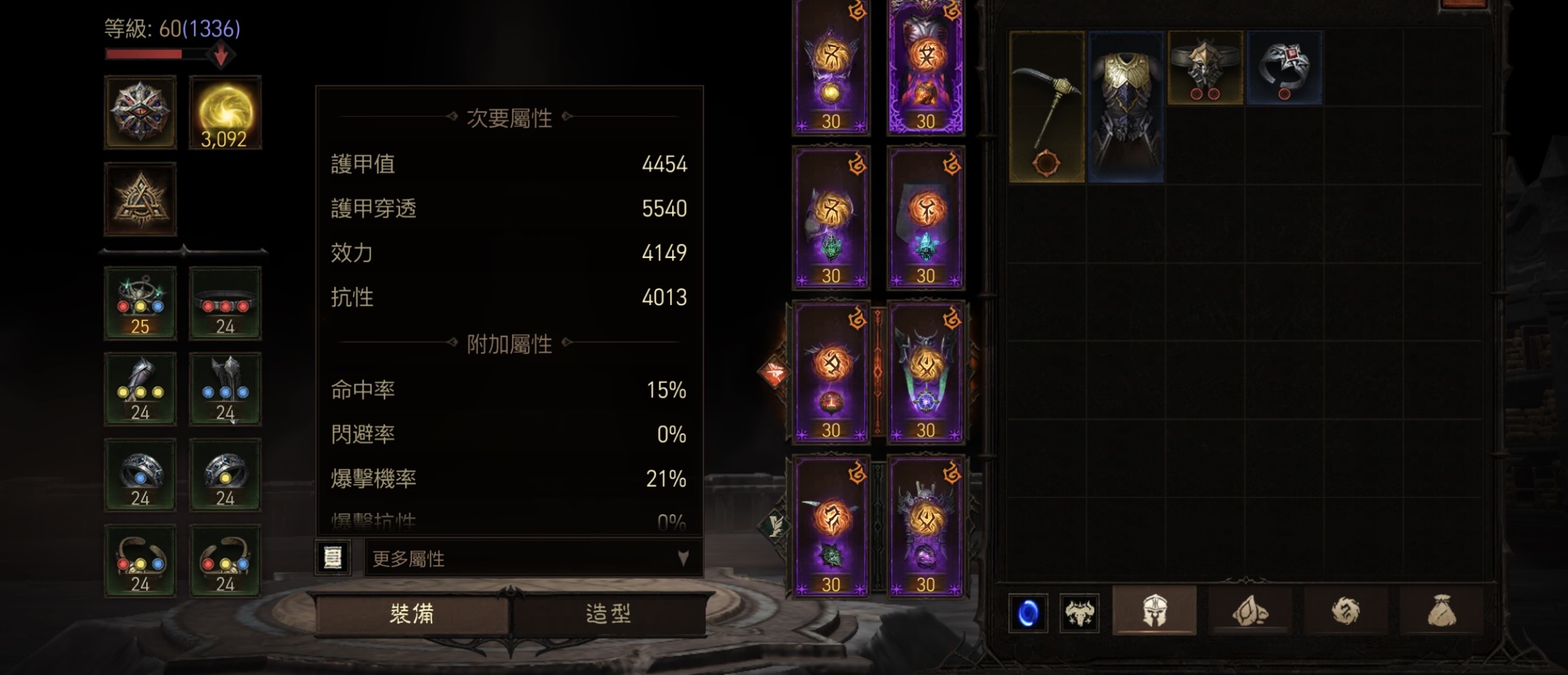Click the eye amulet paragon icon
The height and width of the screenshot is (675, 1568).
(140, 113)
